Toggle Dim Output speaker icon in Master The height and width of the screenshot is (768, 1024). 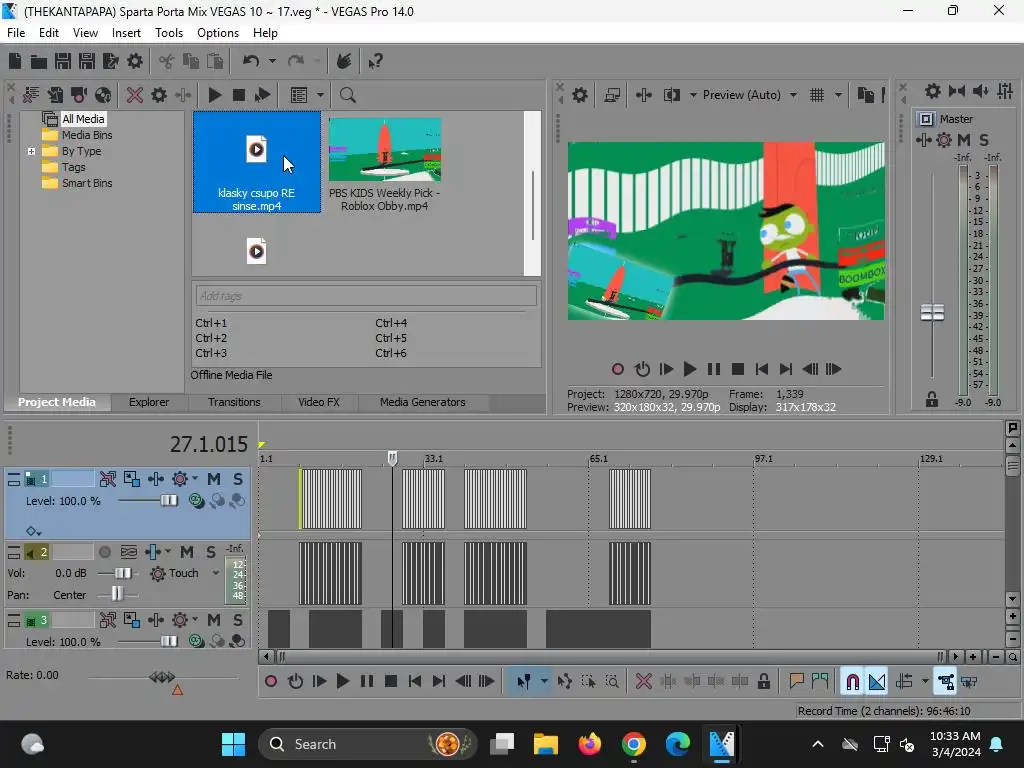(981, 91)
